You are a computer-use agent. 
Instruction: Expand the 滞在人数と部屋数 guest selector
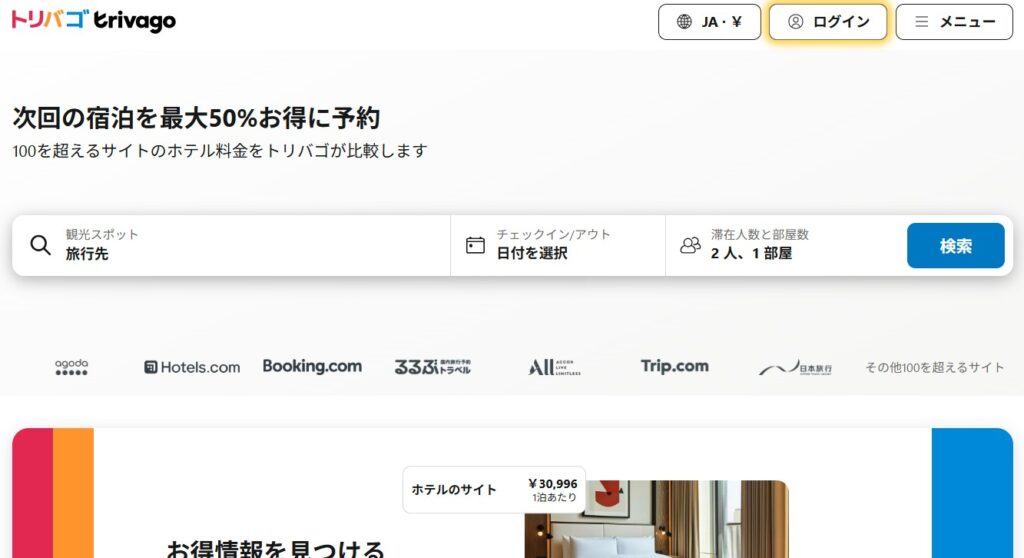pos(785,245)
